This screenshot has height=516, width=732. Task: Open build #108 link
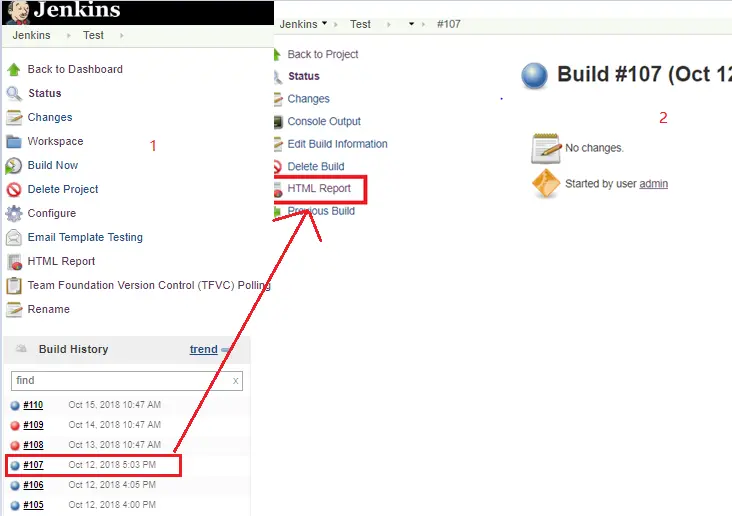click(33, 445)
